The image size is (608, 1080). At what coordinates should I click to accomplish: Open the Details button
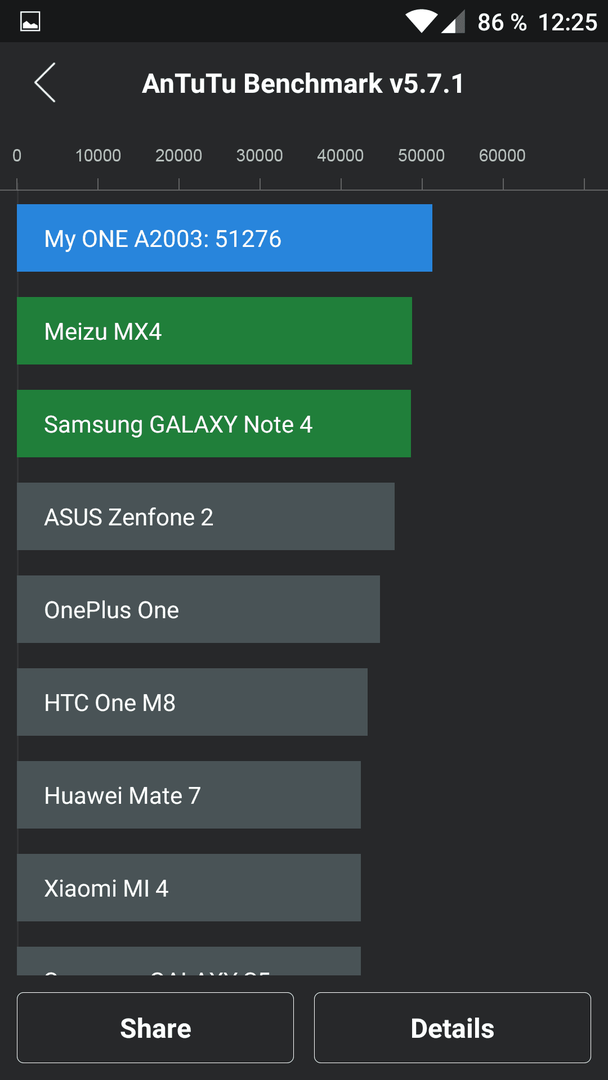pyautogui.click(x=452, y=1028)
